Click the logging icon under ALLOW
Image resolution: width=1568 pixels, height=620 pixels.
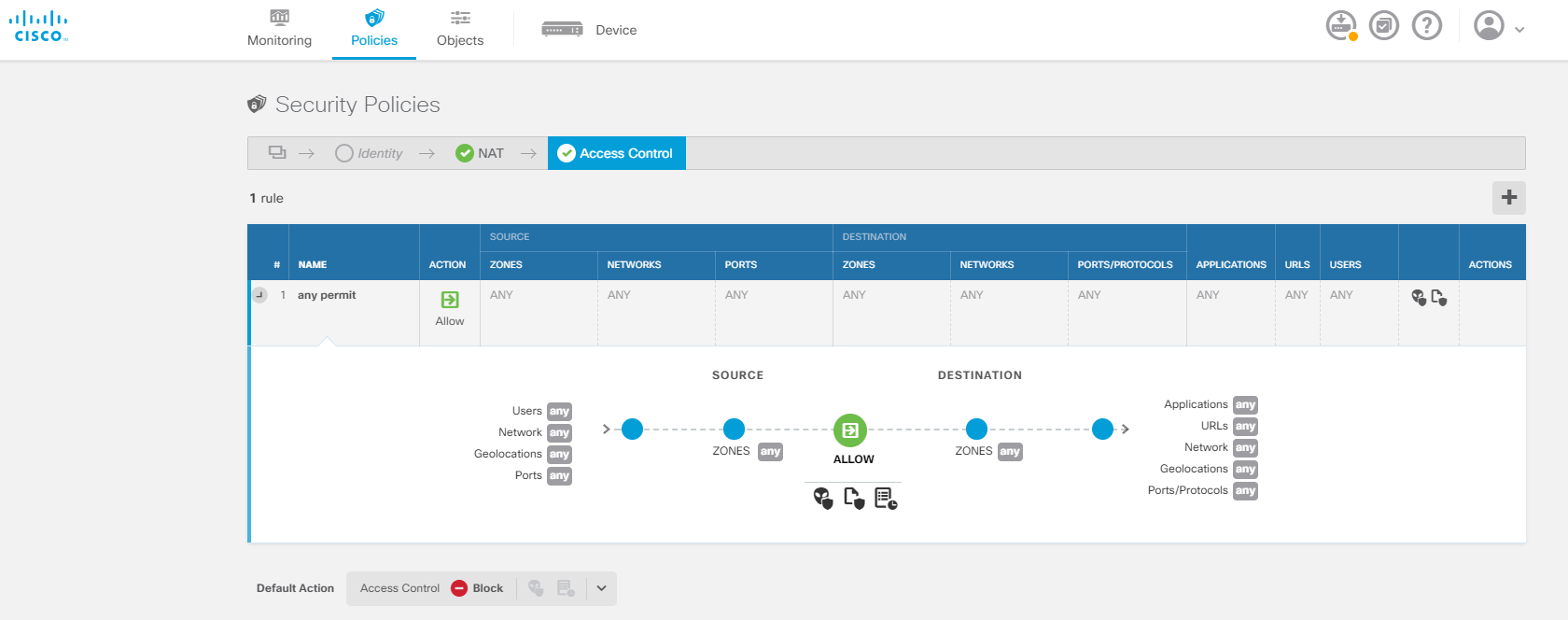click(885, 498)
